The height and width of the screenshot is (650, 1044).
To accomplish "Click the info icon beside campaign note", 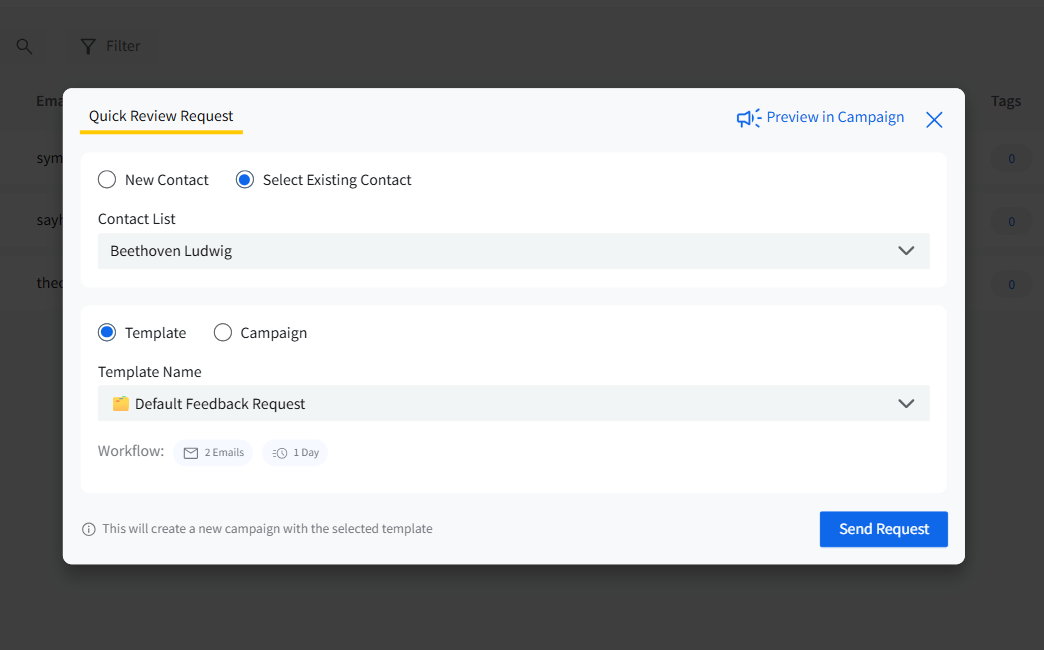I will point(89,529).
